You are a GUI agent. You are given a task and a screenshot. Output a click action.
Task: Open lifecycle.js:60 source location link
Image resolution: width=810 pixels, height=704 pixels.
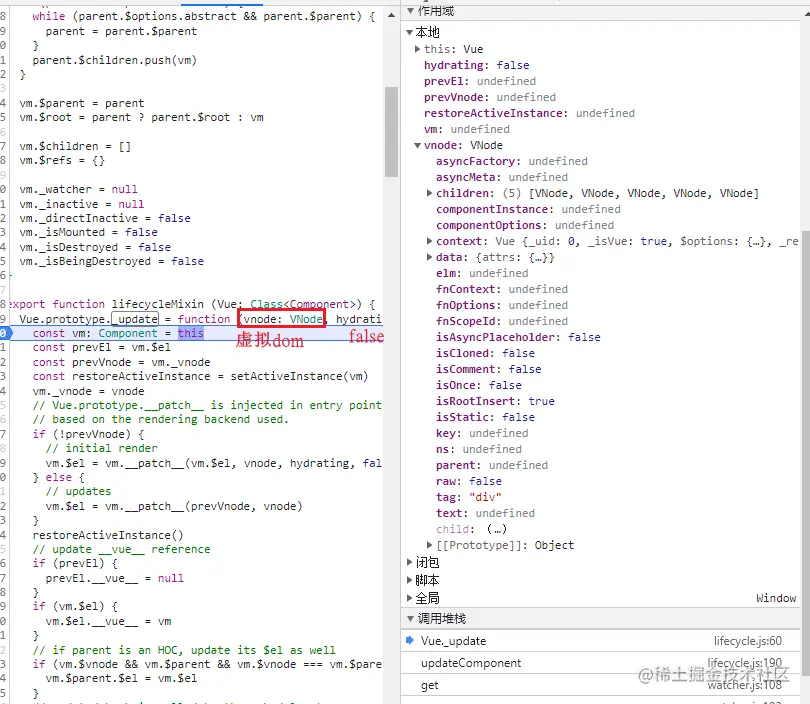747,641
